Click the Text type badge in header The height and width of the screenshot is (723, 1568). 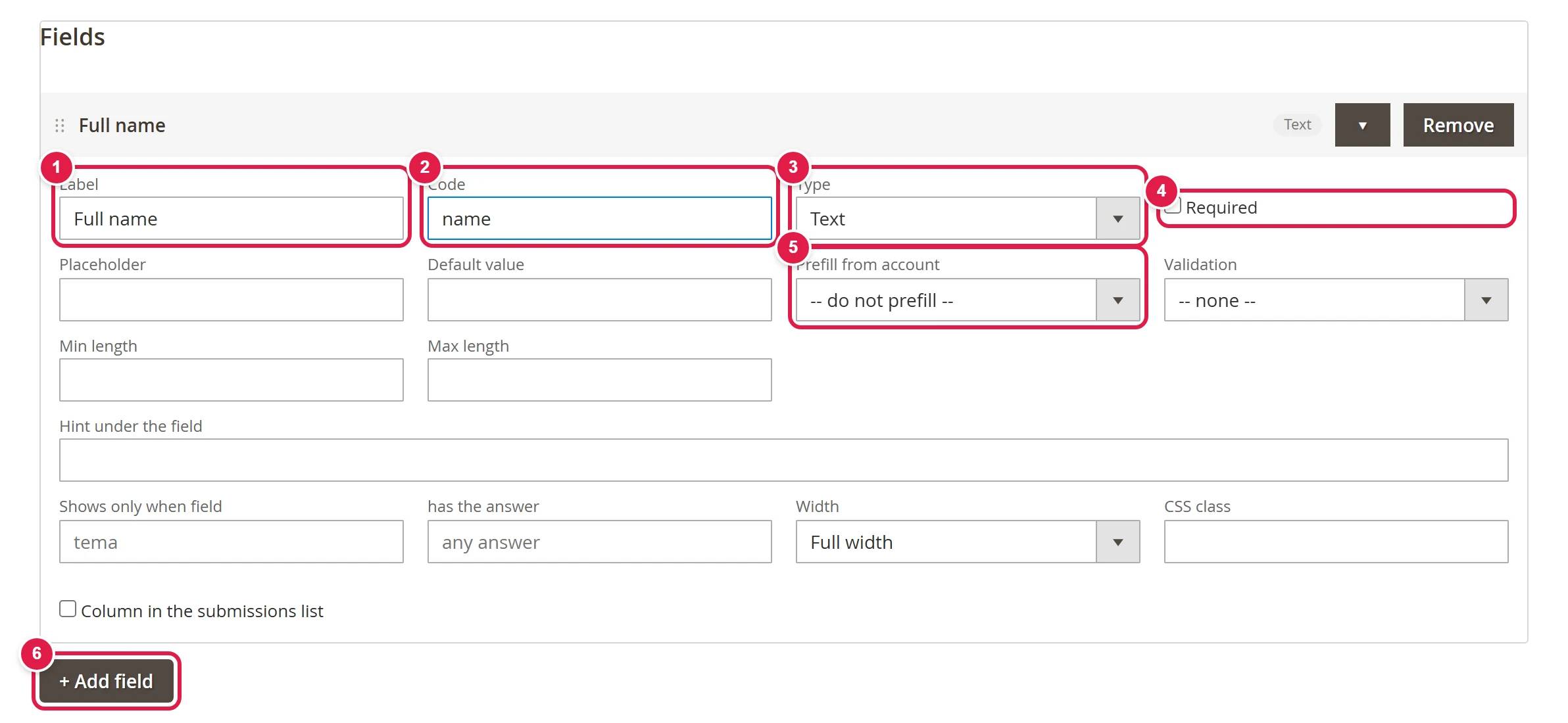click(x=1297, y=125)
